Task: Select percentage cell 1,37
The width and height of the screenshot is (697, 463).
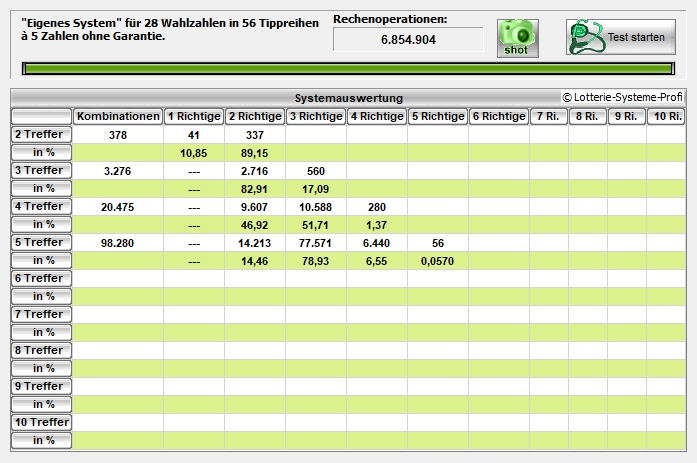Action: tap(377, 225)
